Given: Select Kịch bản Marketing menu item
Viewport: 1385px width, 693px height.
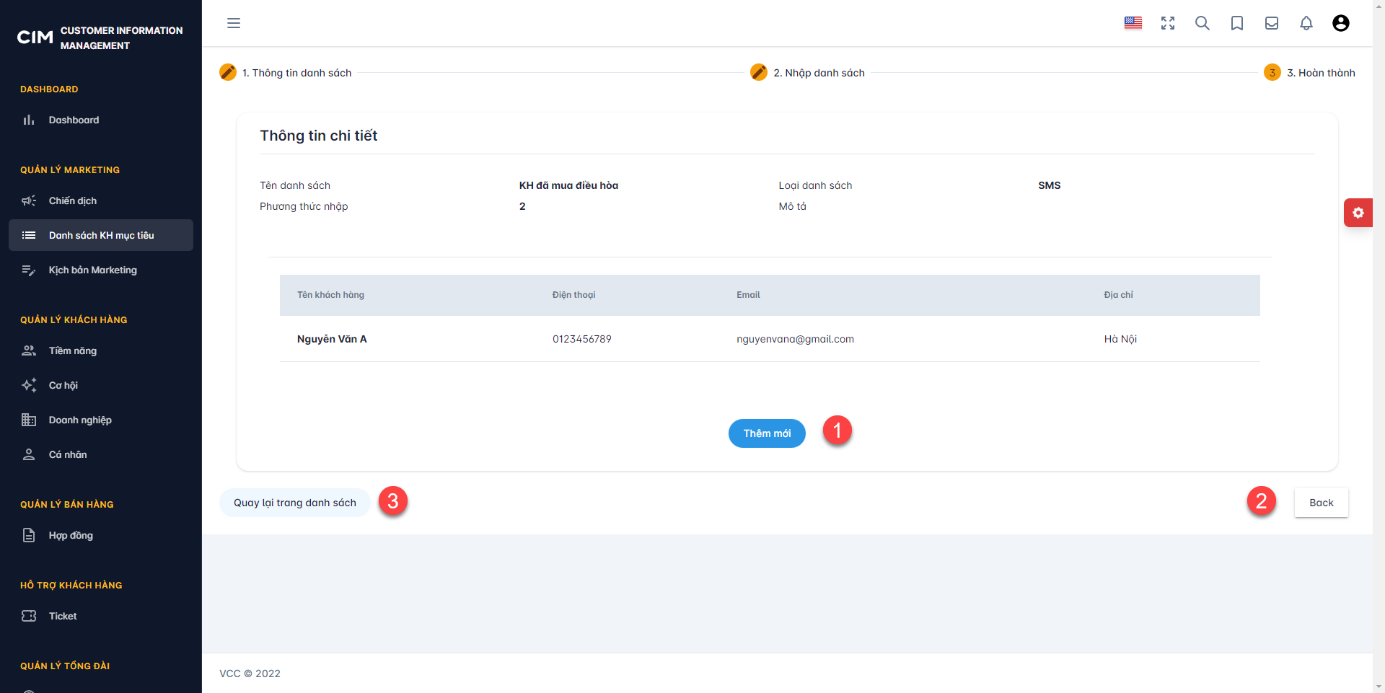Looking at the screenshot, I should [100, 270].
